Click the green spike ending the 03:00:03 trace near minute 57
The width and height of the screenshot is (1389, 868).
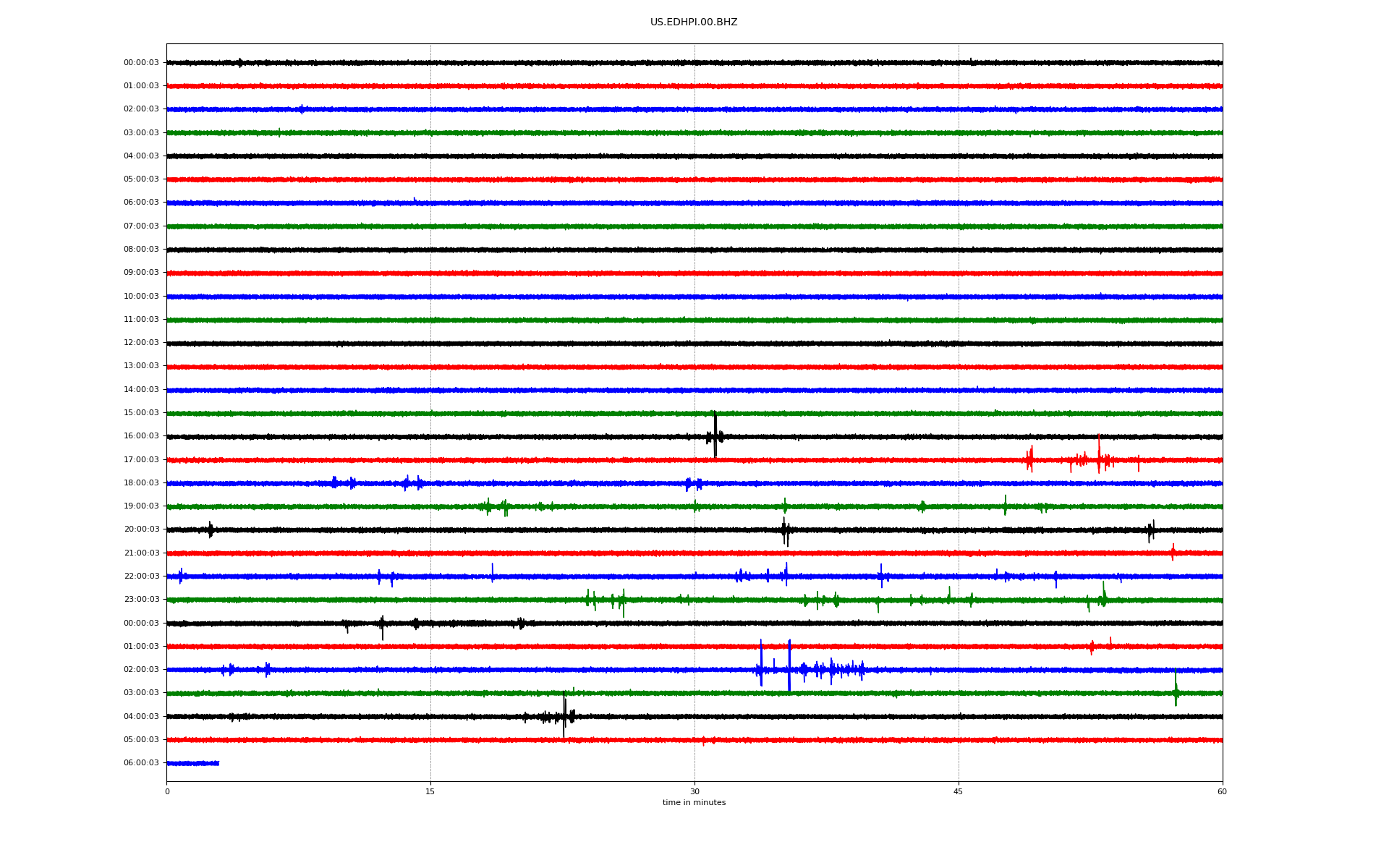[1176, 688]
